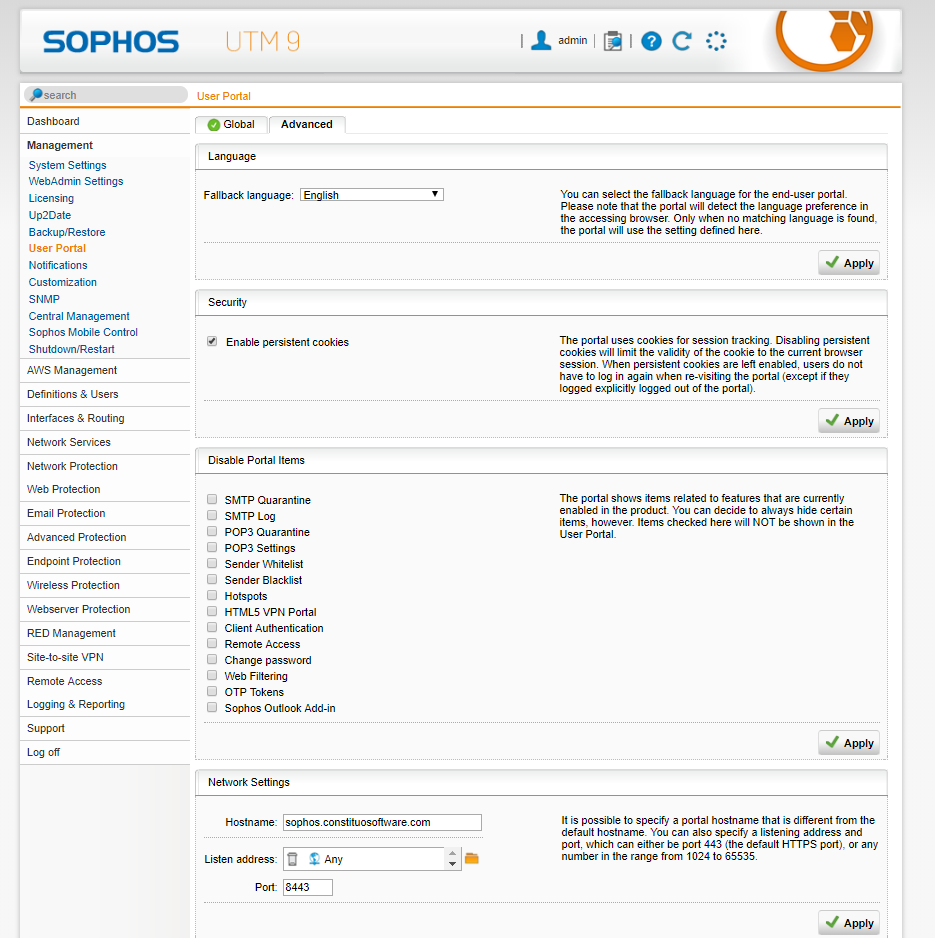Check the Client Authentication checkbox
Image resolution: width=935 pixels, height=938 pixels.
point(212,627)
